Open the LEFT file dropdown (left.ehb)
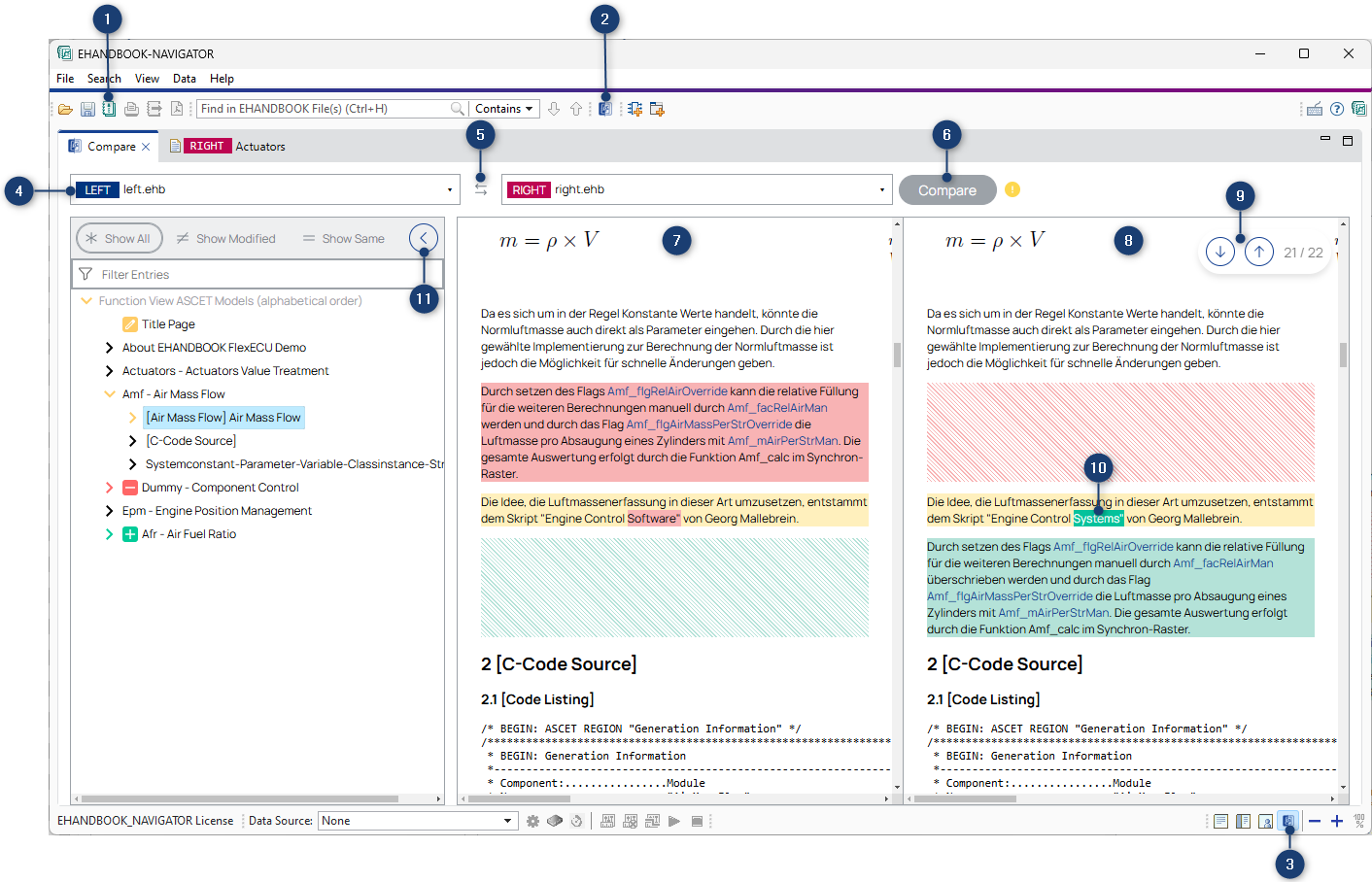 449,189
